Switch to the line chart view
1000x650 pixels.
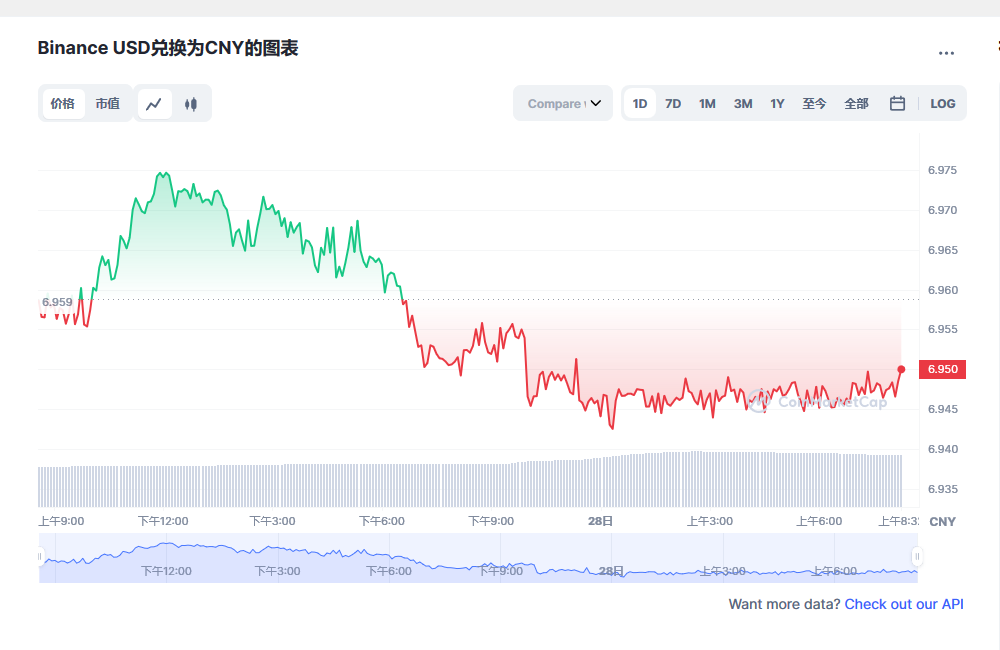[154, 104]
